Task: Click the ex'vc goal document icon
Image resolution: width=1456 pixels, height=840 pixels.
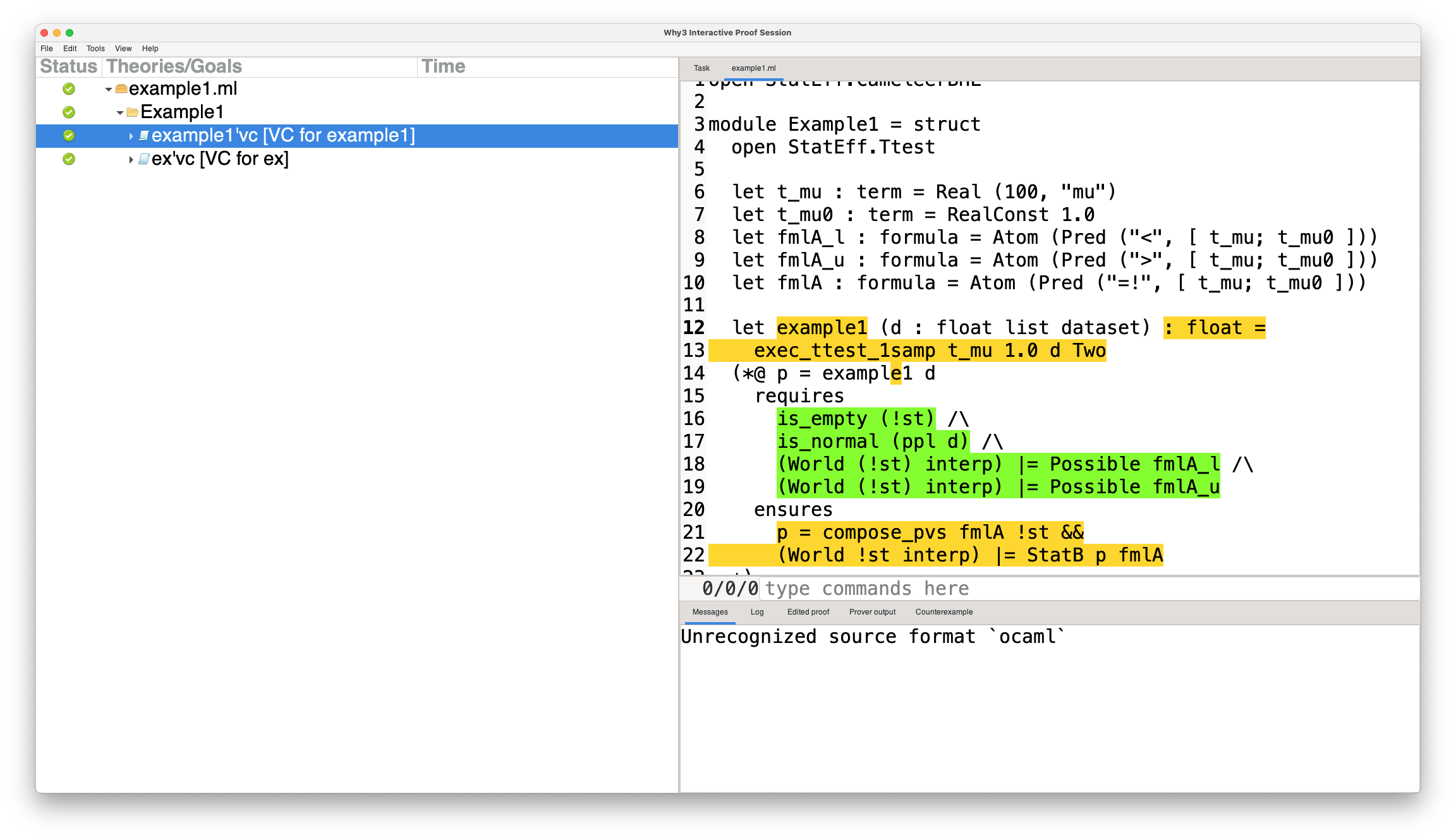Action: point(144,159)
